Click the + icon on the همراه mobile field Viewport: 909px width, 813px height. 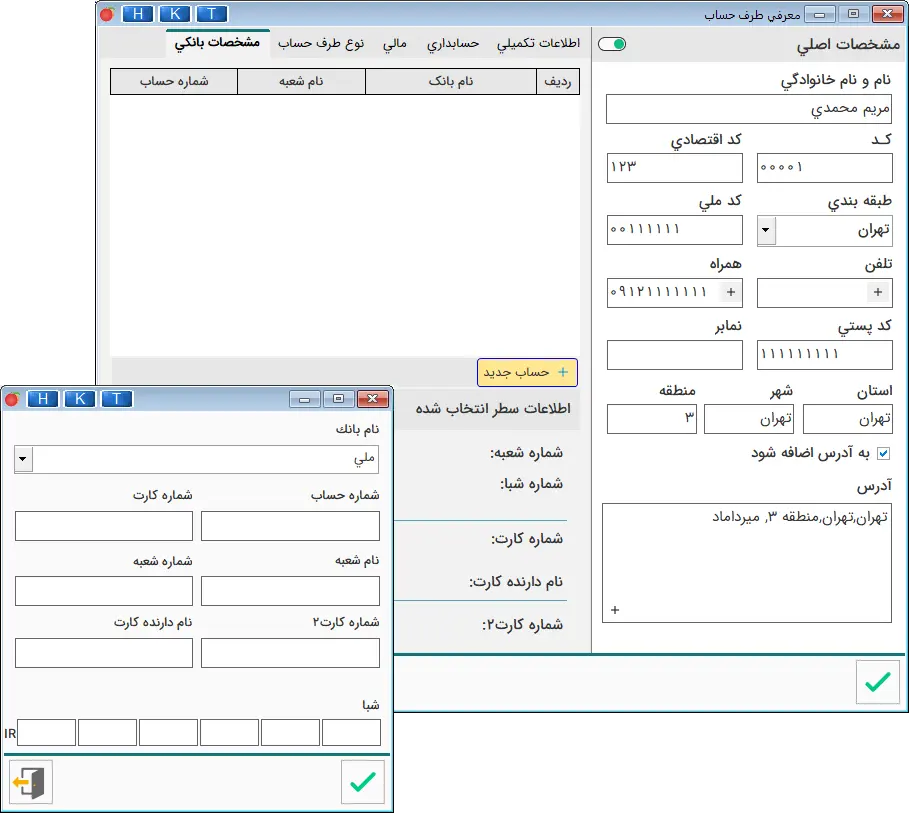732,293
